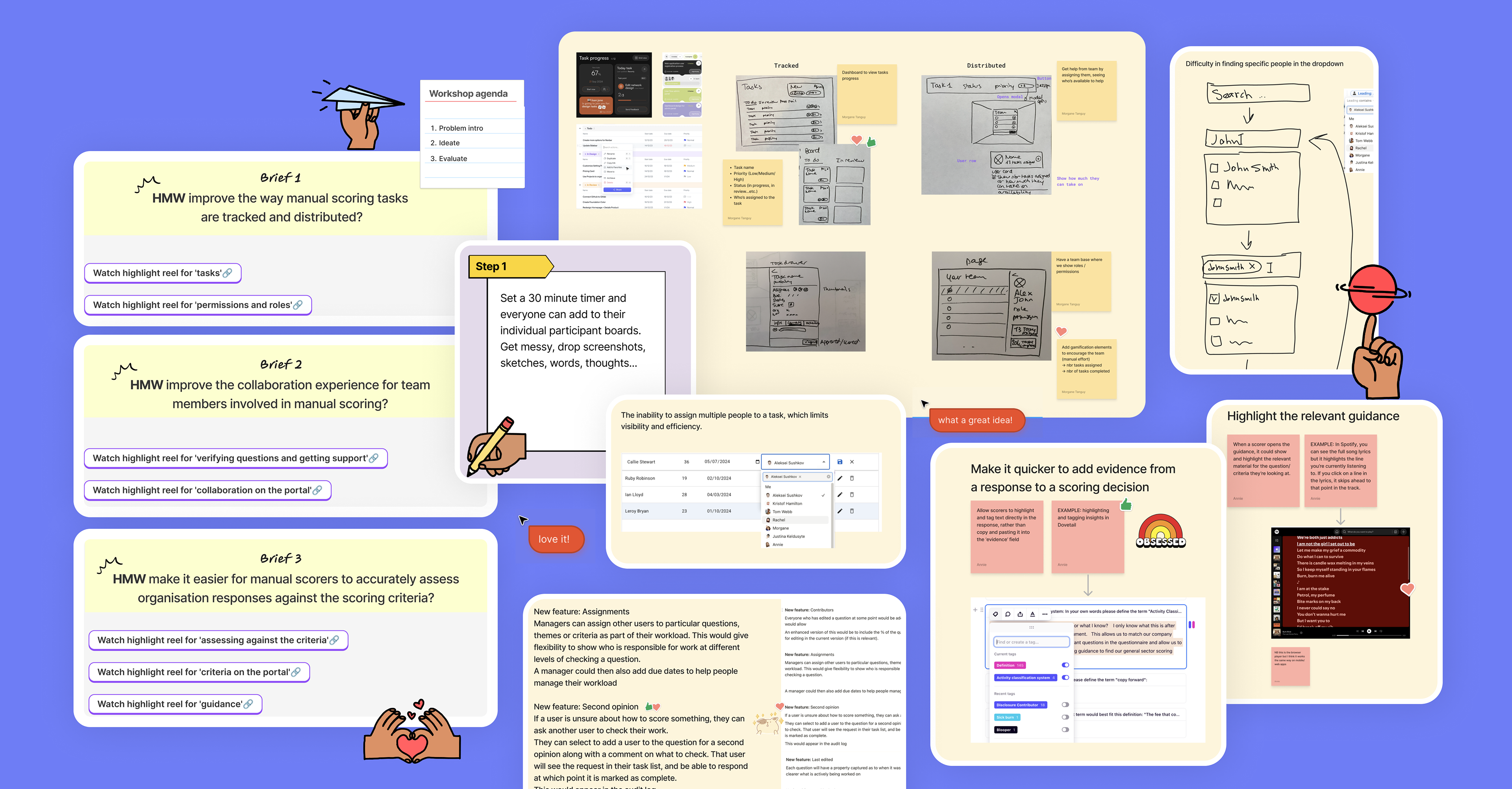Click the plus add-block icon beside the Dovetail note
This screenshot has width=1512, height=789.
[x=976, y=610]
